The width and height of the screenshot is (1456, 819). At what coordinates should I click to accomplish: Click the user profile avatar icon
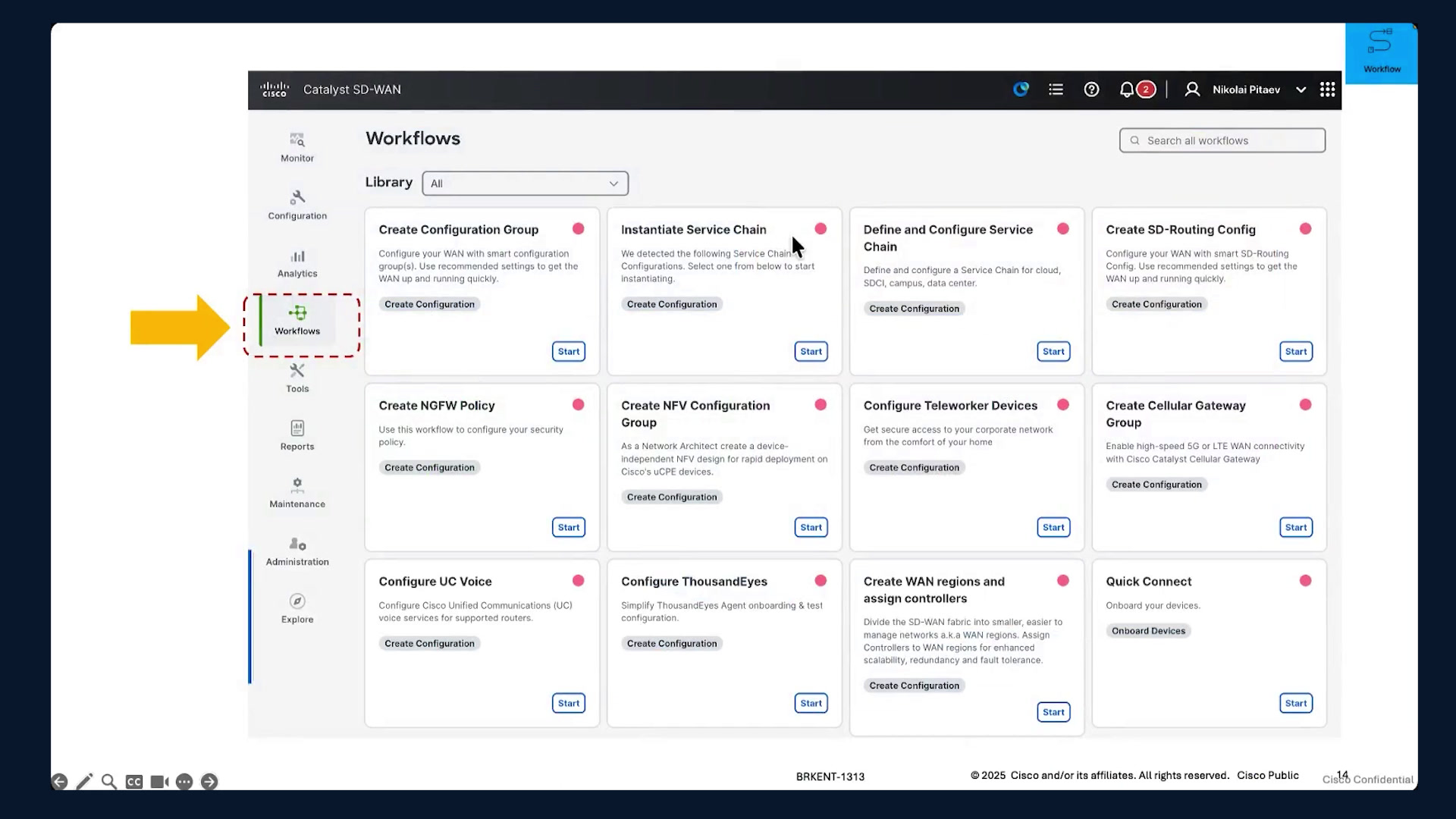coord(1192,89)
